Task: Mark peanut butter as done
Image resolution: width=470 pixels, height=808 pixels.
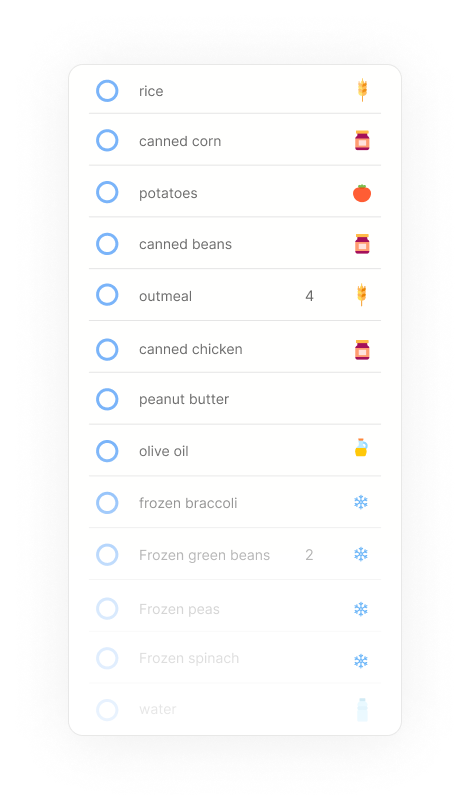Action: pyautogui.click(x=107, y=399)
